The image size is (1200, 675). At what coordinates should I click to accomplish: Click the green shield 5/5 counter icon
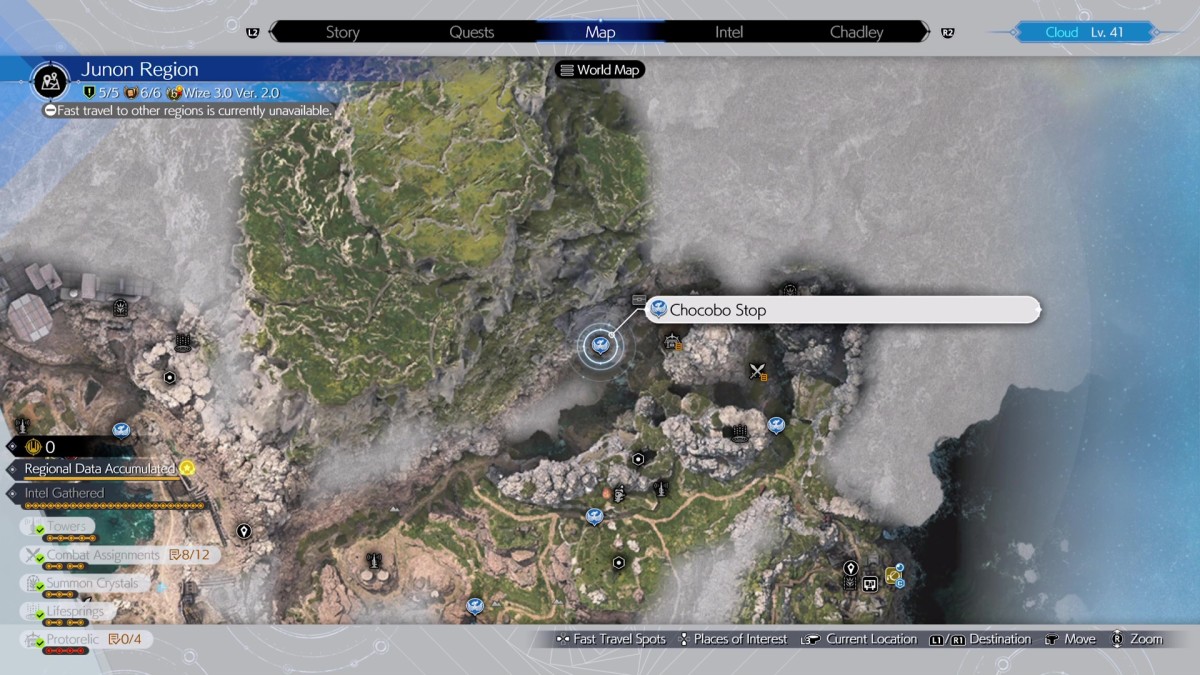pos(90,92)
